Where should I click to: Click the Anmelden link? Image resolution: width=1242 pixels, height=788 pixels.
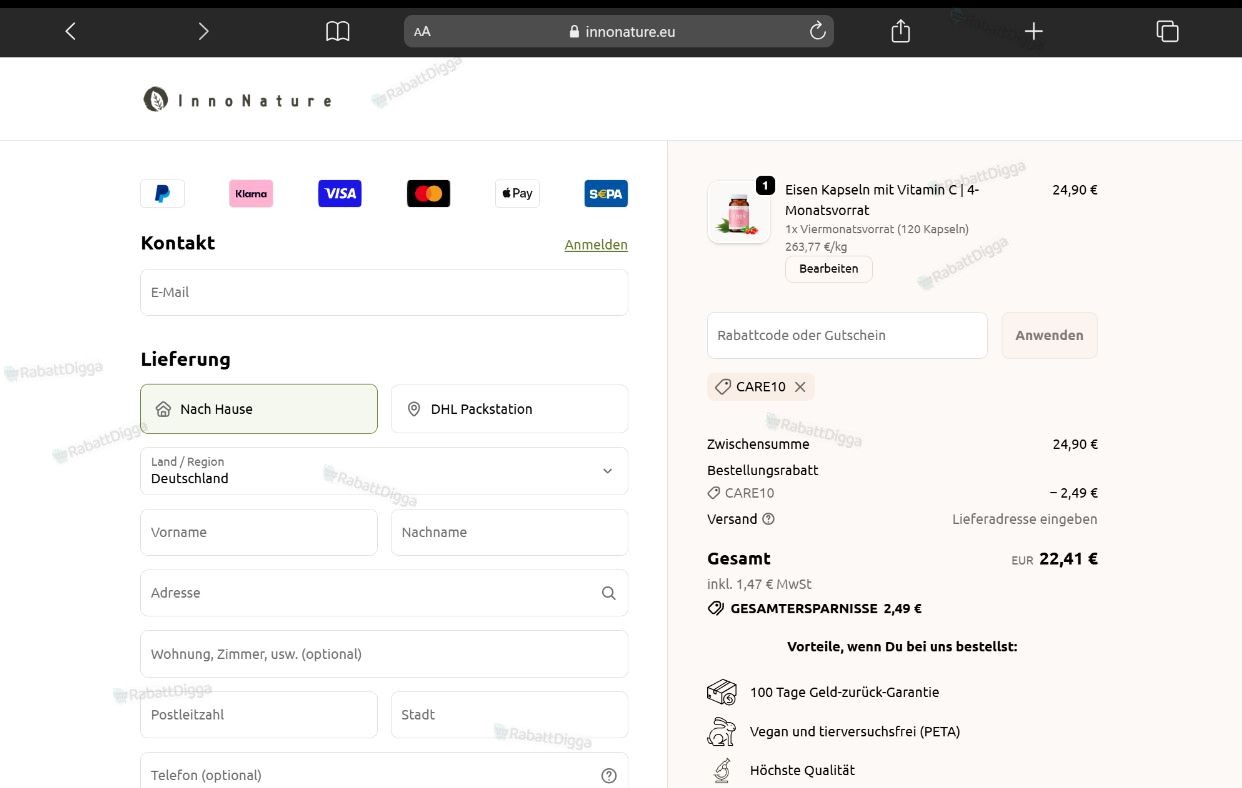(596, 245)
